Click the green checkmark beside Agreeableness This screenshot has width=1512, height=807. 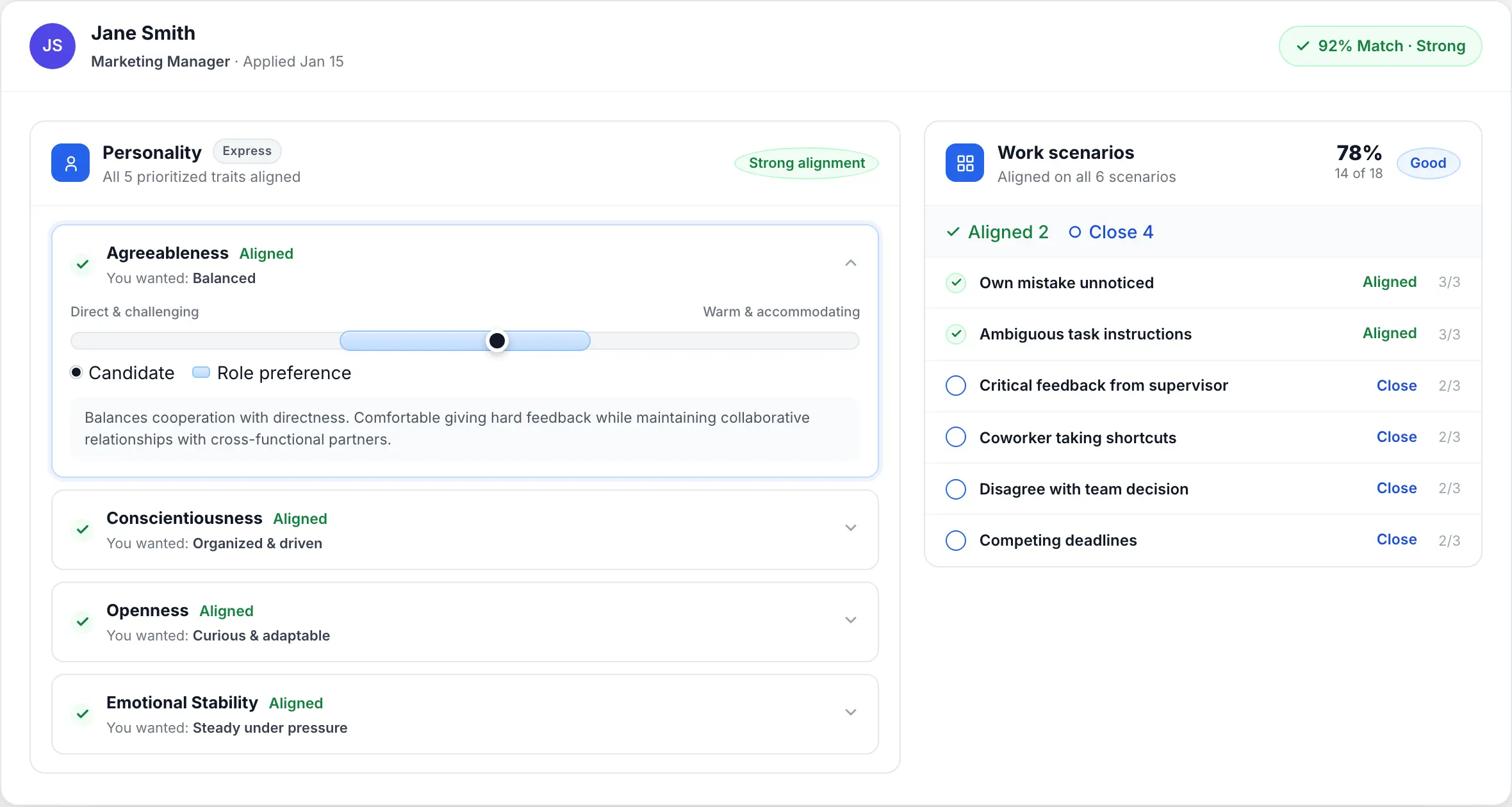[83, 264]
